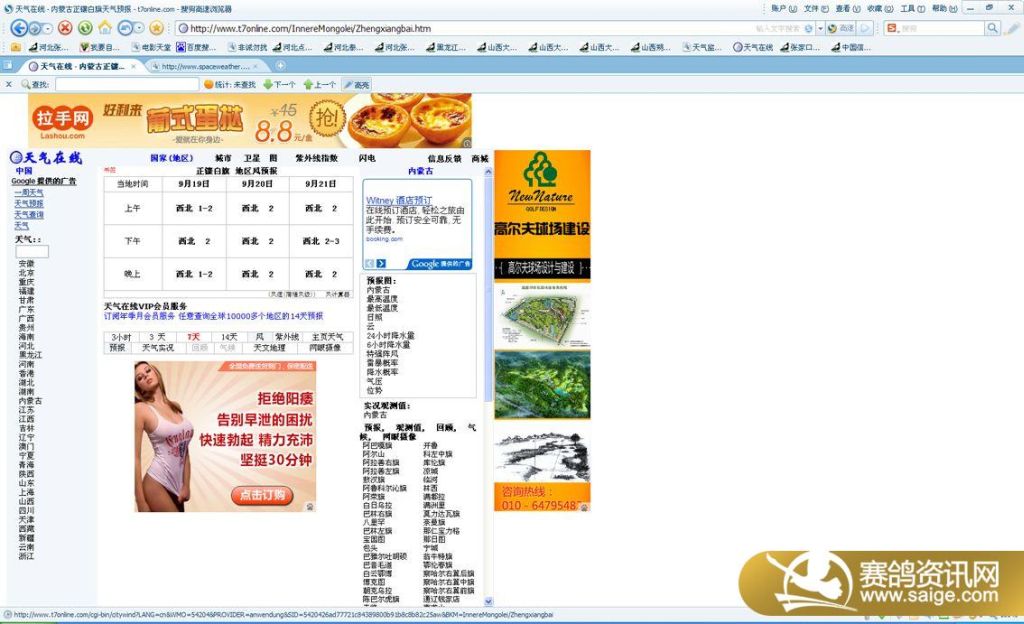Screen dimensions: 1024x624
Task: Expand the undo-close tab dropdown arrow
Action: tap(138, 28)
